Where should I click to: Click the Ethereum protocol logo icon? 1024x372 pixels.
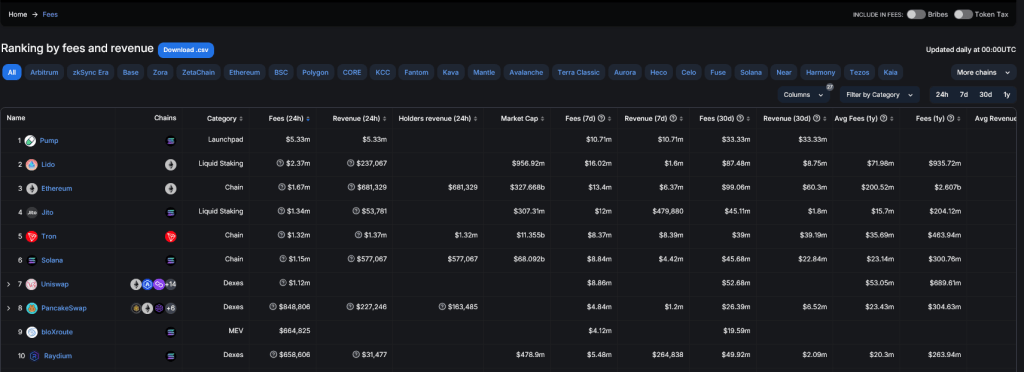pyautogui.click(x=31, y=189)
